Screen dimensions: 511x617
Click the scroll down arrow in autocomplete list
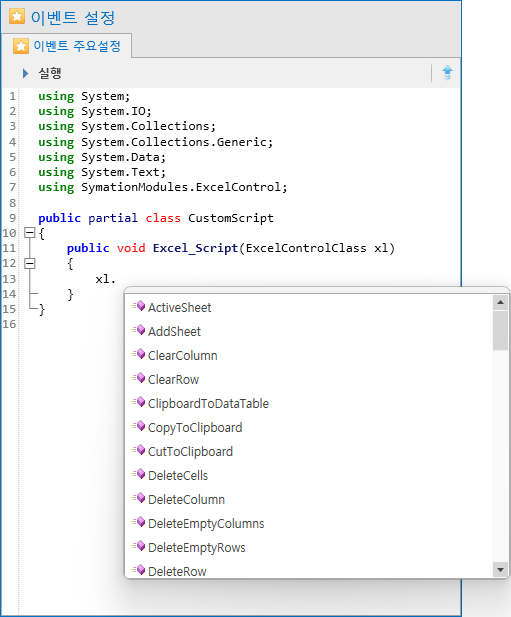click(x=500, y=569)
